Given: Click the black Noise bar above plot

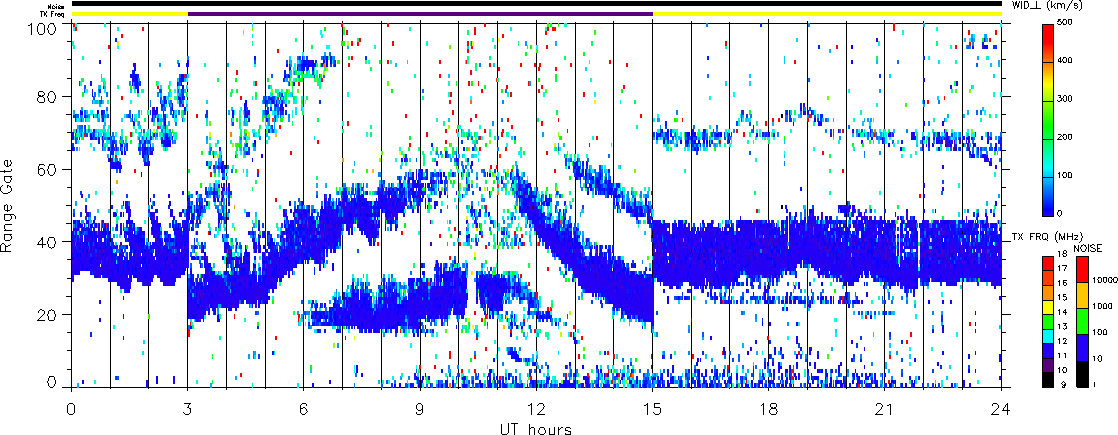Looking at the screenshot, I should click(x=536, y=5).
